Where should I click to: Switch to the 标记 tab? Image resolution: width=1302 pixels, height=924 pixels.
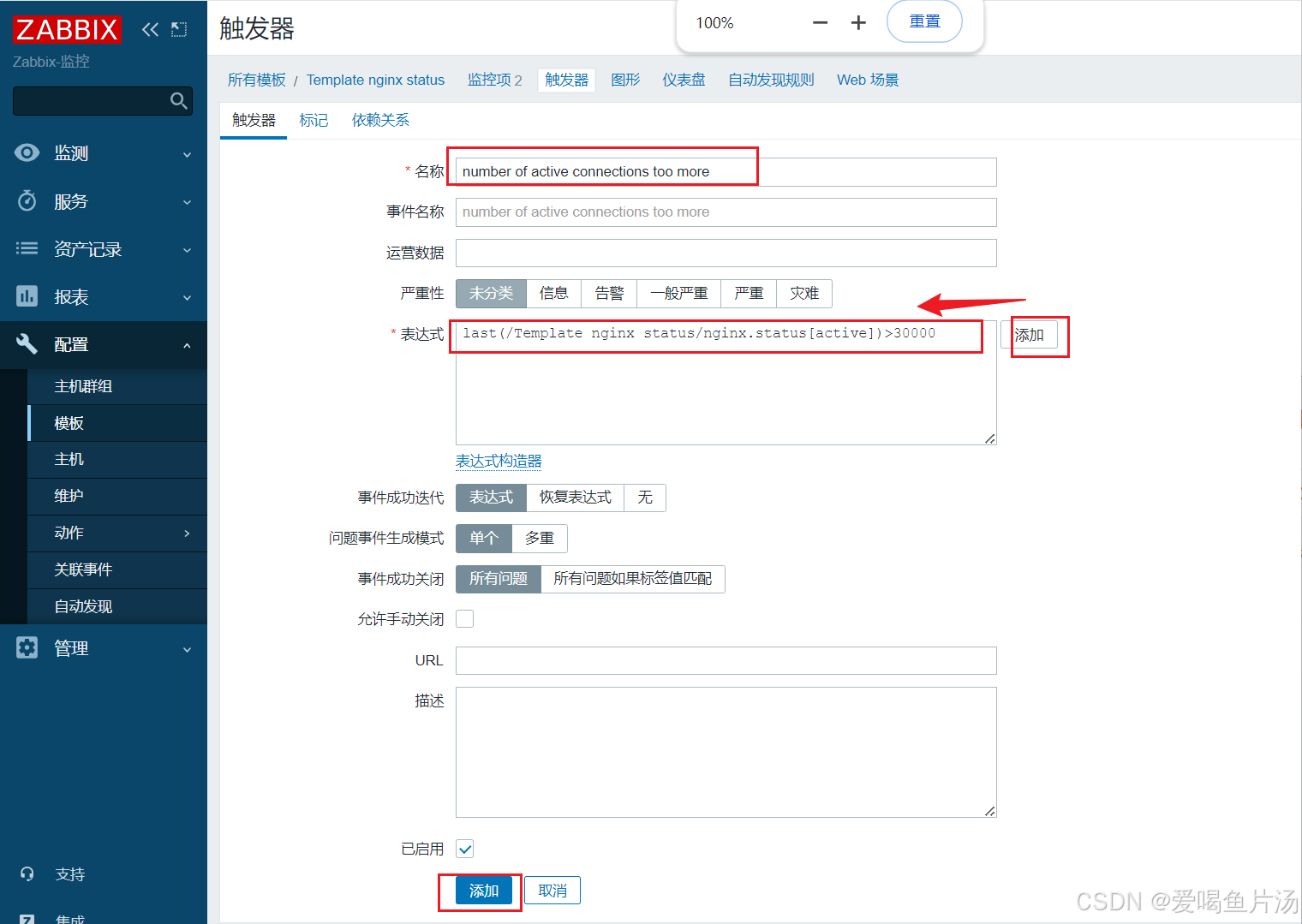pos(314,120)
